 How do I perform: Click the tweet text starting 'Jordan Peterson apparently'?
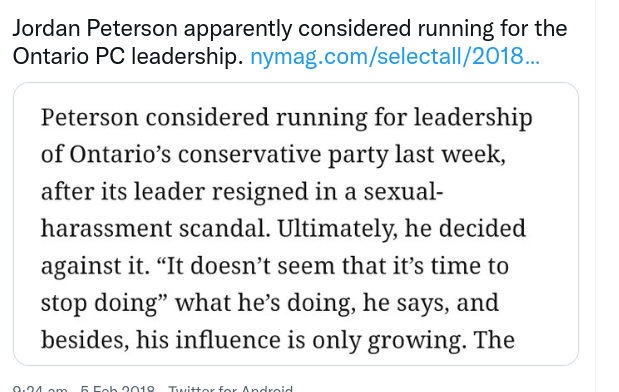point(290,43)
